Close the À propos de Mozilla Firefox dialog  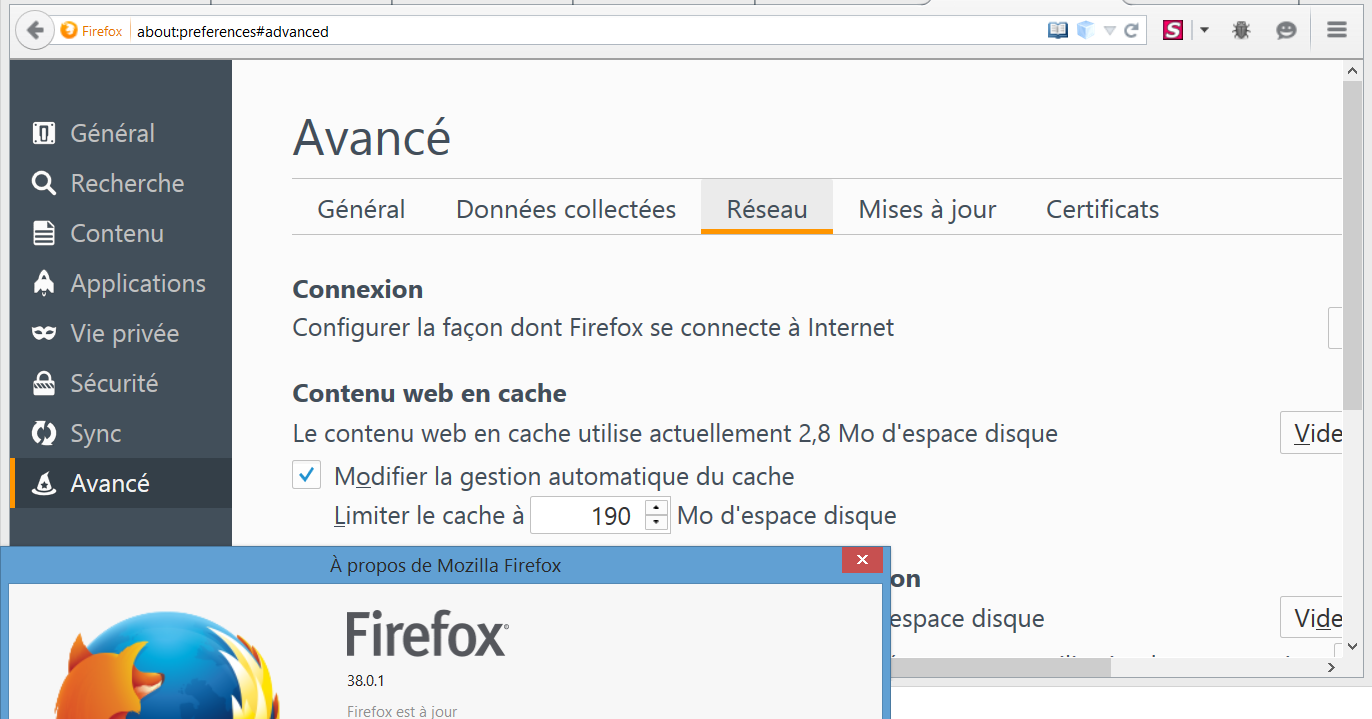[x=862, y=562]
